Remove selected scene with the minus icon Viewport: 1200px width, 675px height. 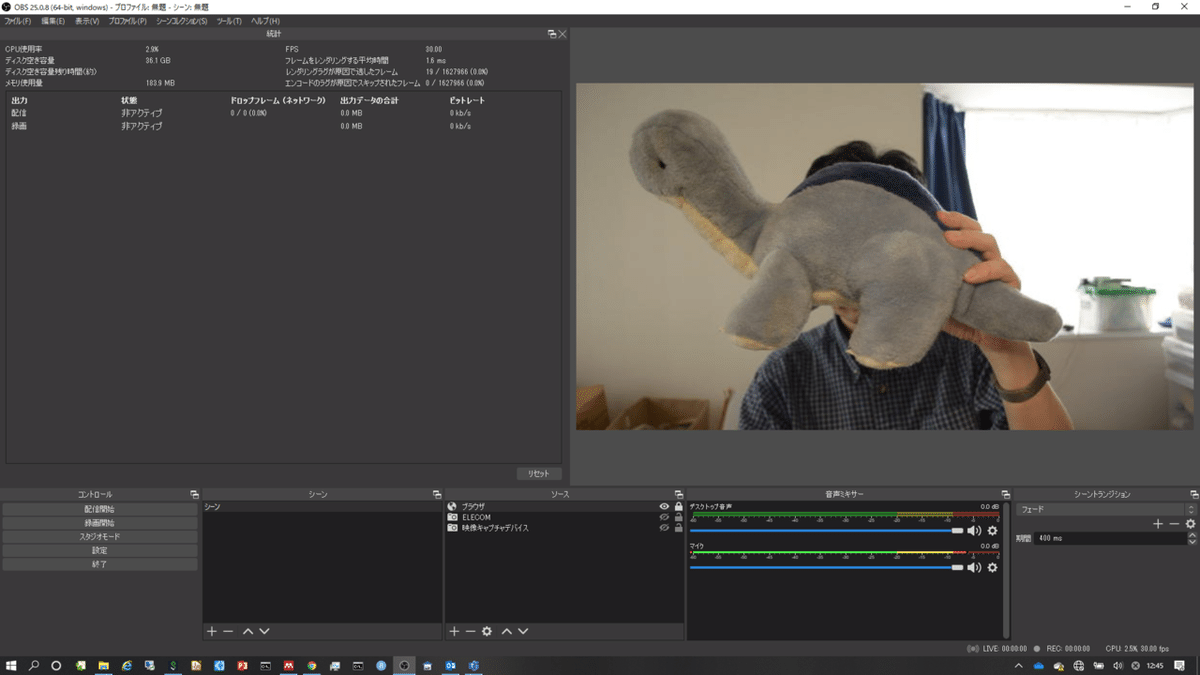coord(228,632)
